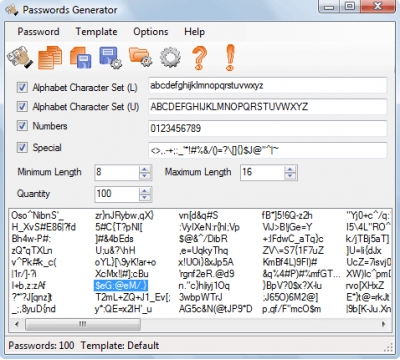The image size is (400, 360).
Task: Select password ;J65O)6M2@]
Action: [x=290, y=297]
